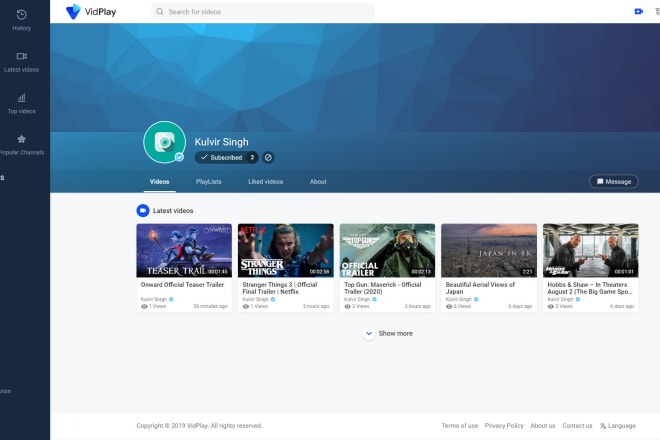Switch to the Liked videos tab
Screen dimensions: 660x440
pos(266,182)
